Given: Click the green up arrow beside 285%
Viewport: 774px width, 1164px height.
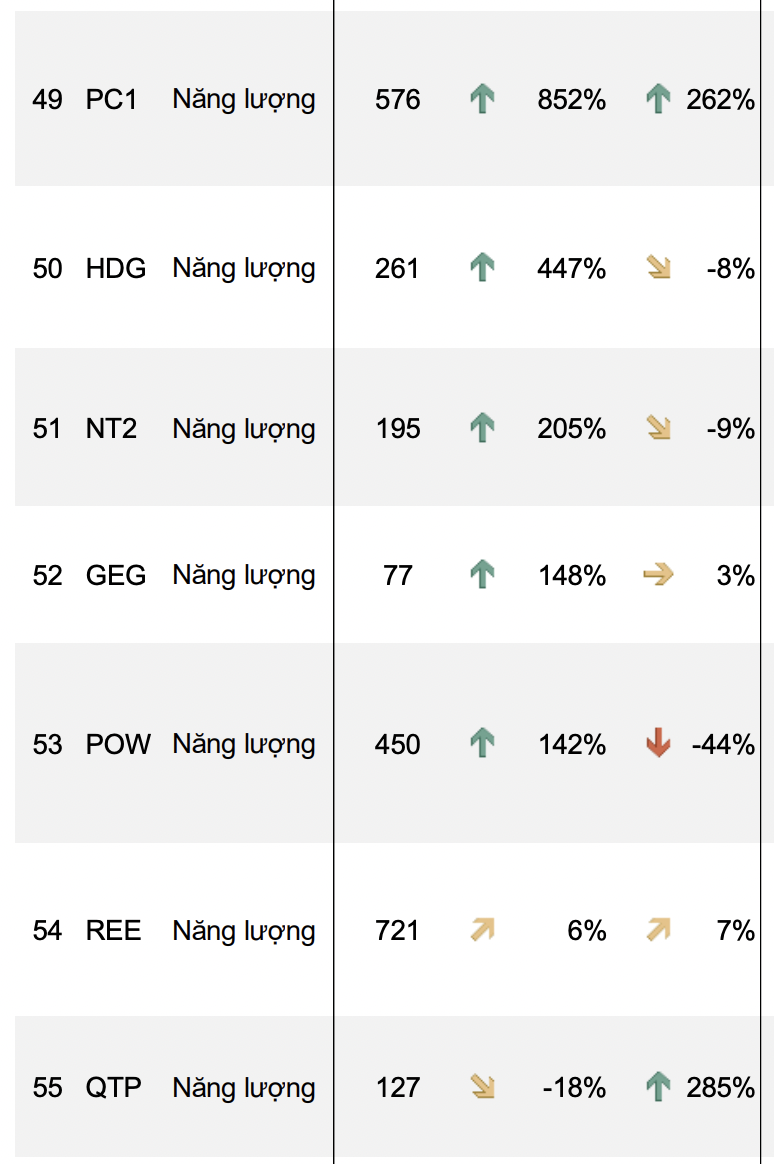Looking at the screenshot, I should tap(658, 1087).
